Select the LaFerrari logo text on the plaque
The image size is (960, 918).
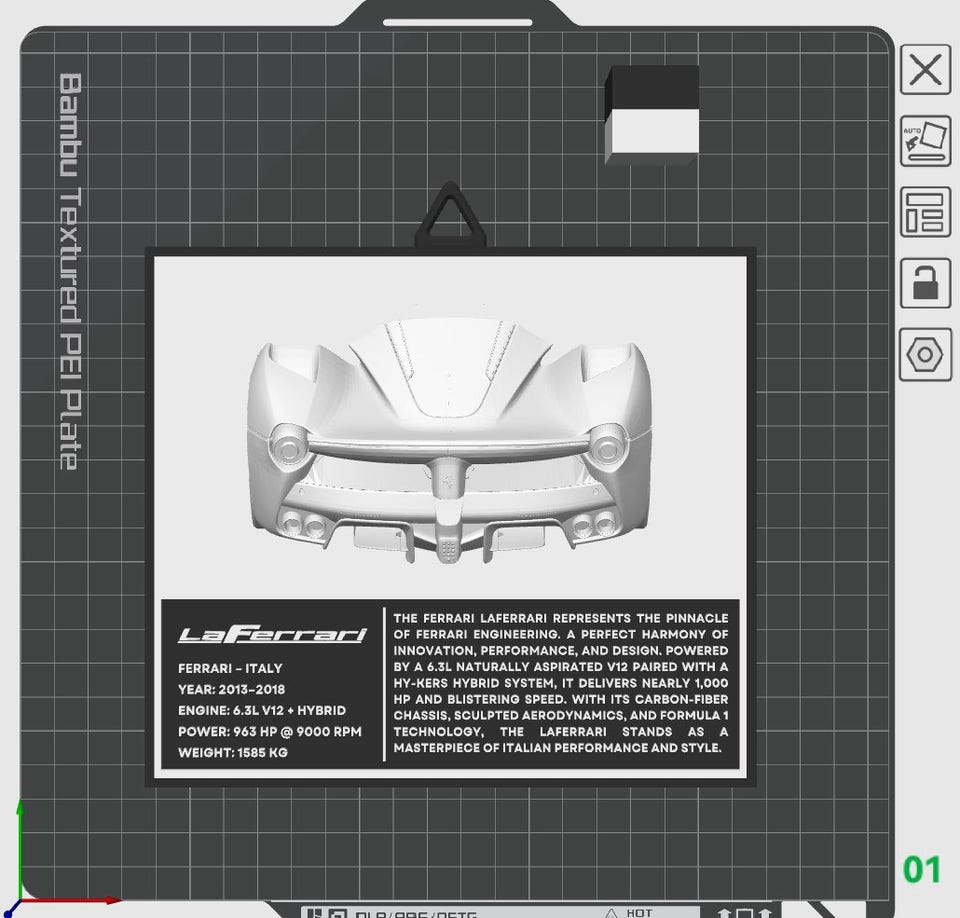tap(272, 634)
